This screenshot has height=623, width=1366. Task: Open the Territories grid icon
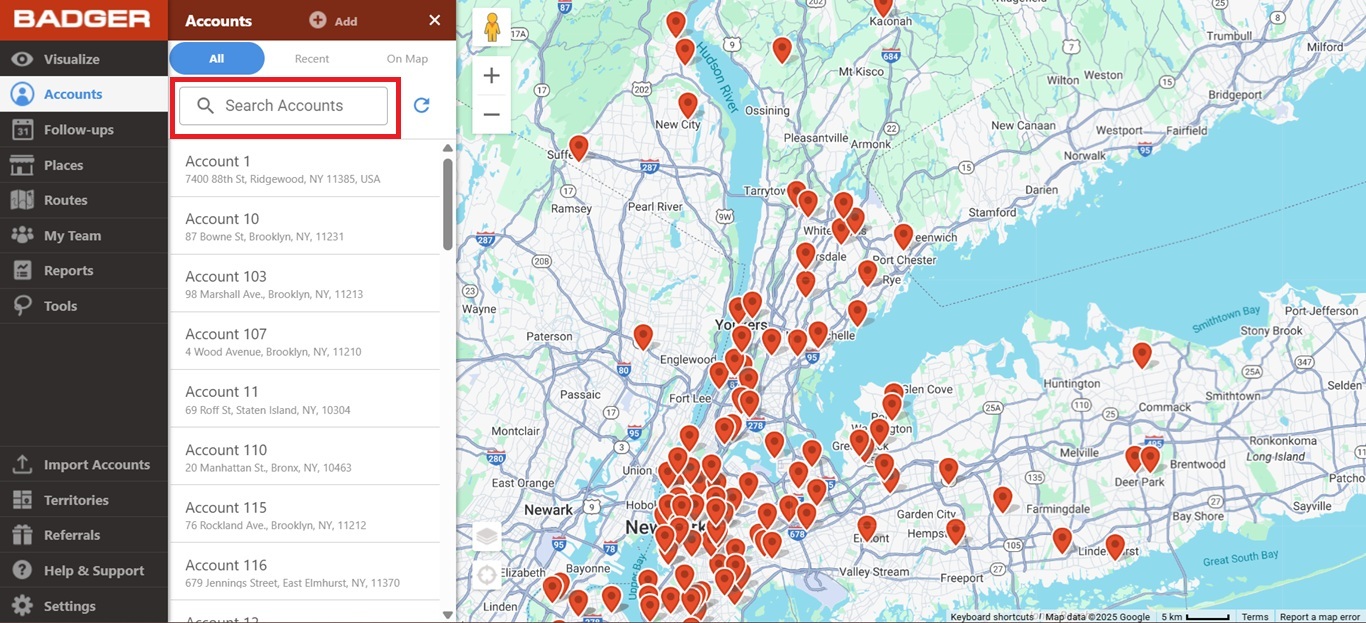[22, 500]
